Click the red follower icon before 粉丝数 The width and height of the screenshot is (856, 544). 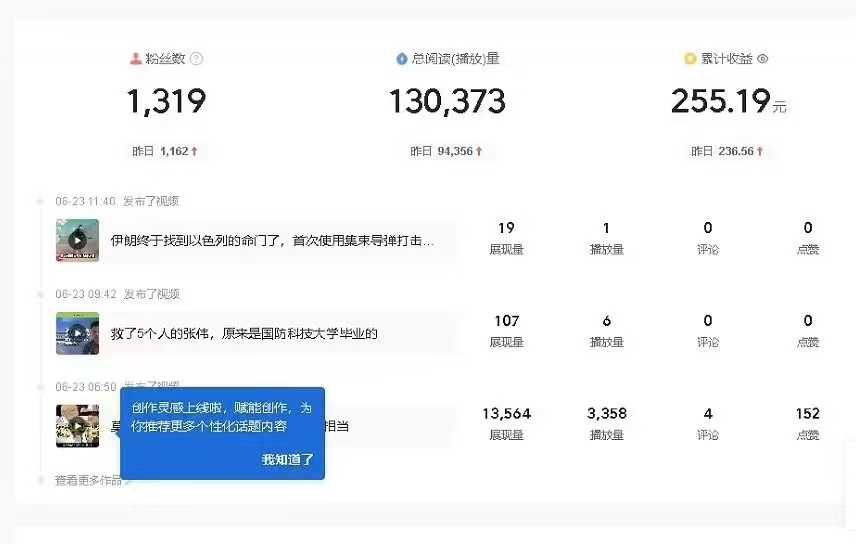pos(135,58)
